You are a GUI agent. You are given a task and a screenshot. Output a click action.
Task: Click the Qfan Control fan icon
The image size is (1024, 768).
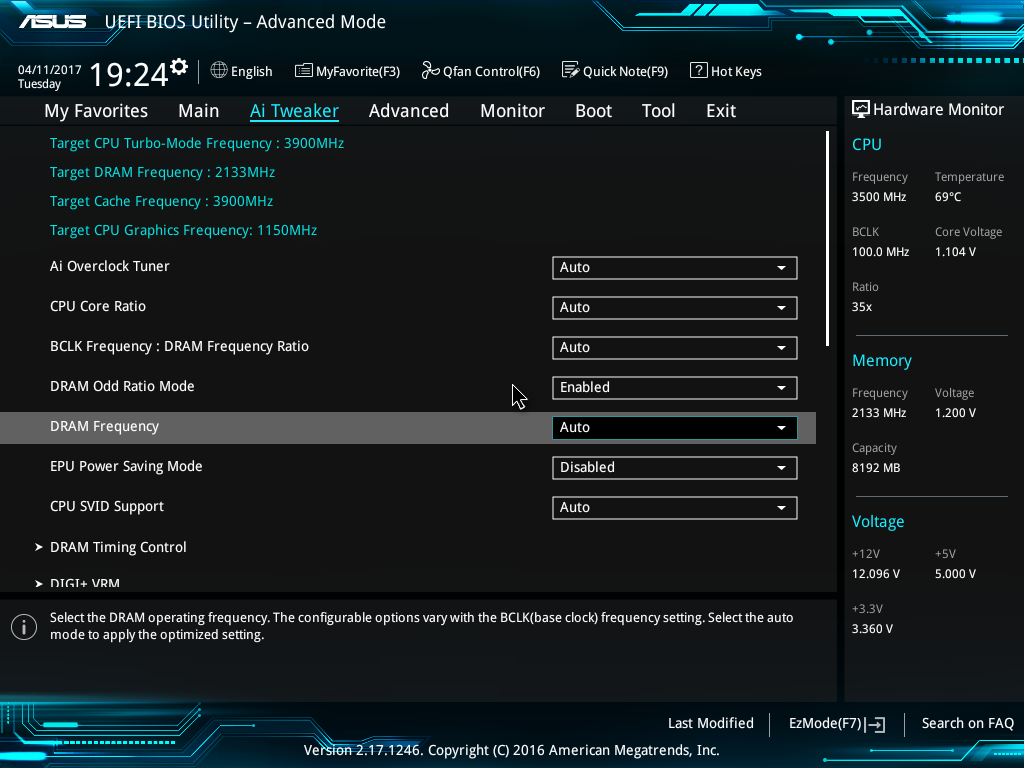(x=430, y=70)
